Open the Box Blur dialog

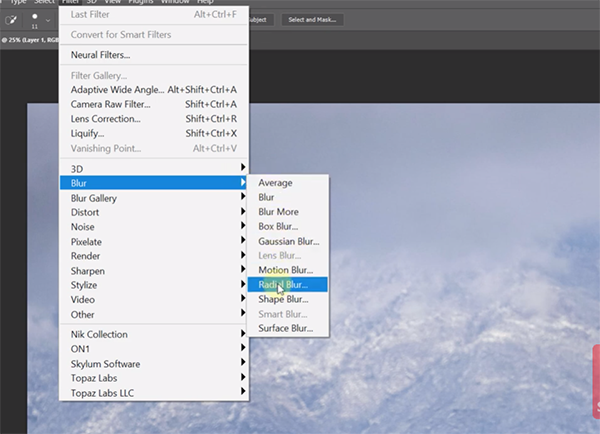point(288,227)
